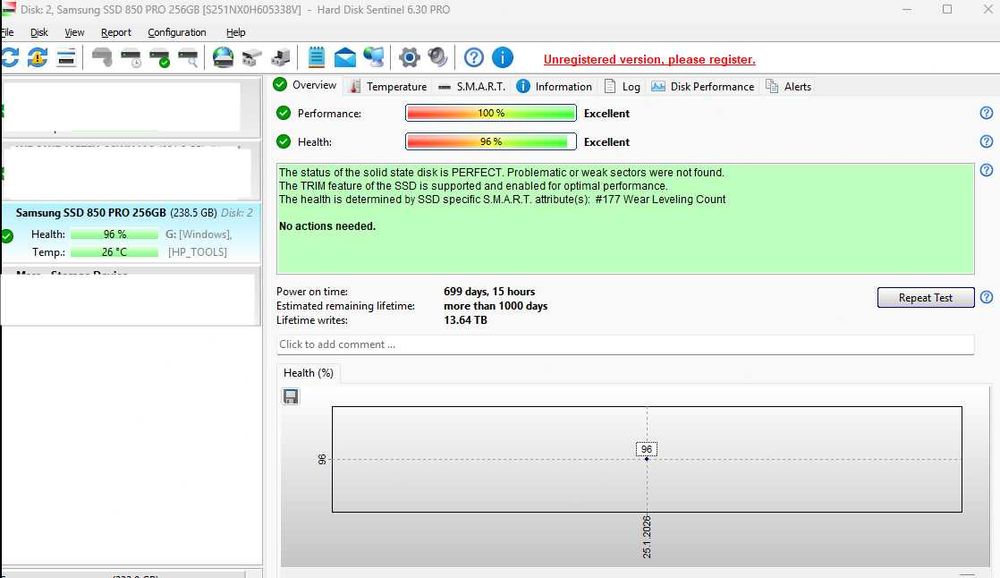Viewport: 1000px width, 578px height.
Task: Switch to the Alerts tab
Action: pos(789,86)
